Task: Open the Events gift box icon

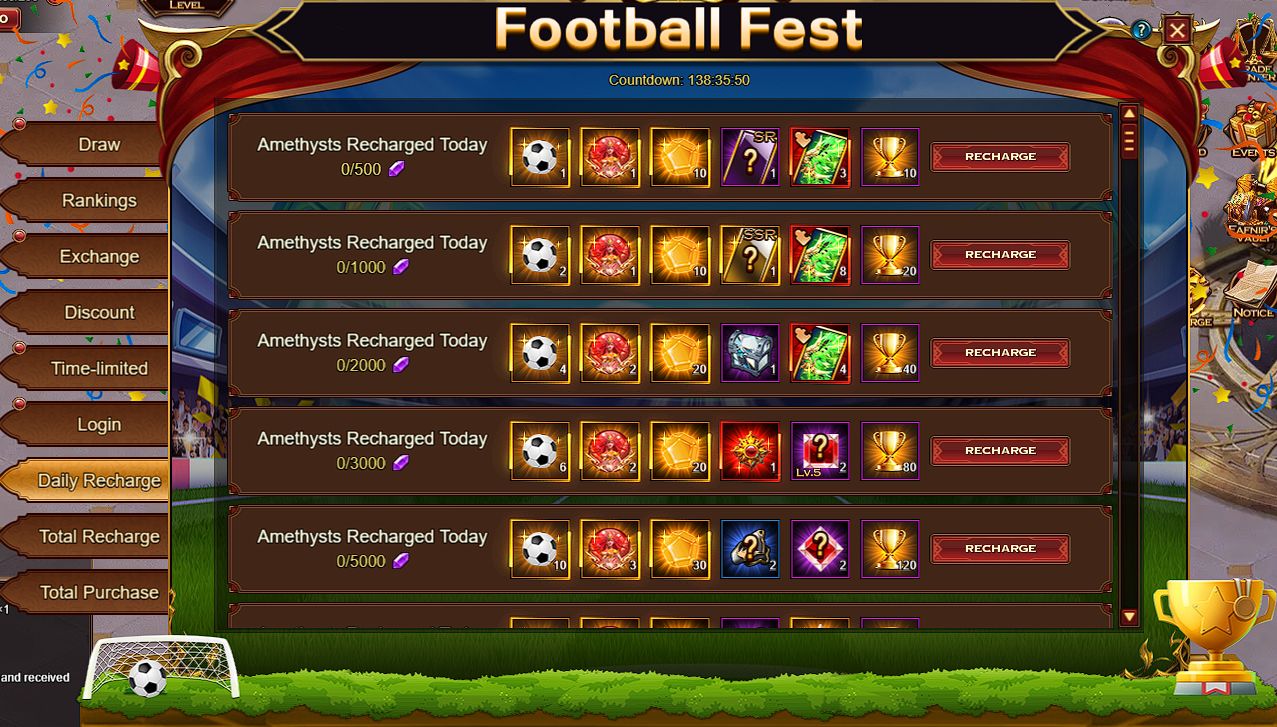Action: pos(1250,130)
